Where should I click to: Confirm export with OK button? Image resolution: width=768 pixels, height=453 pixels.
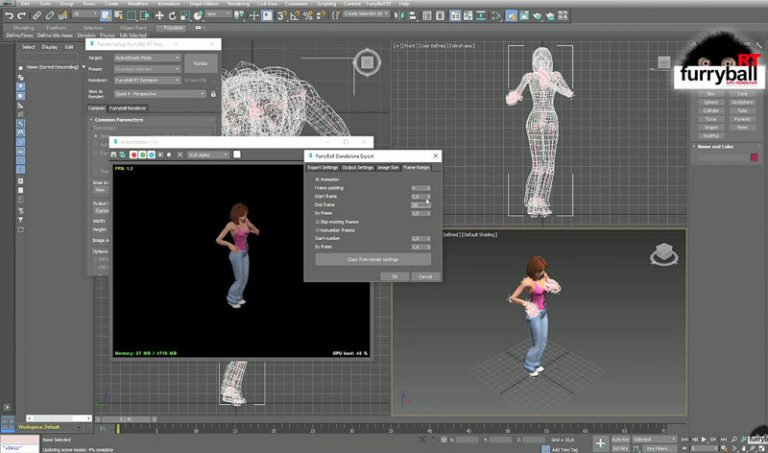pos(394,277)
